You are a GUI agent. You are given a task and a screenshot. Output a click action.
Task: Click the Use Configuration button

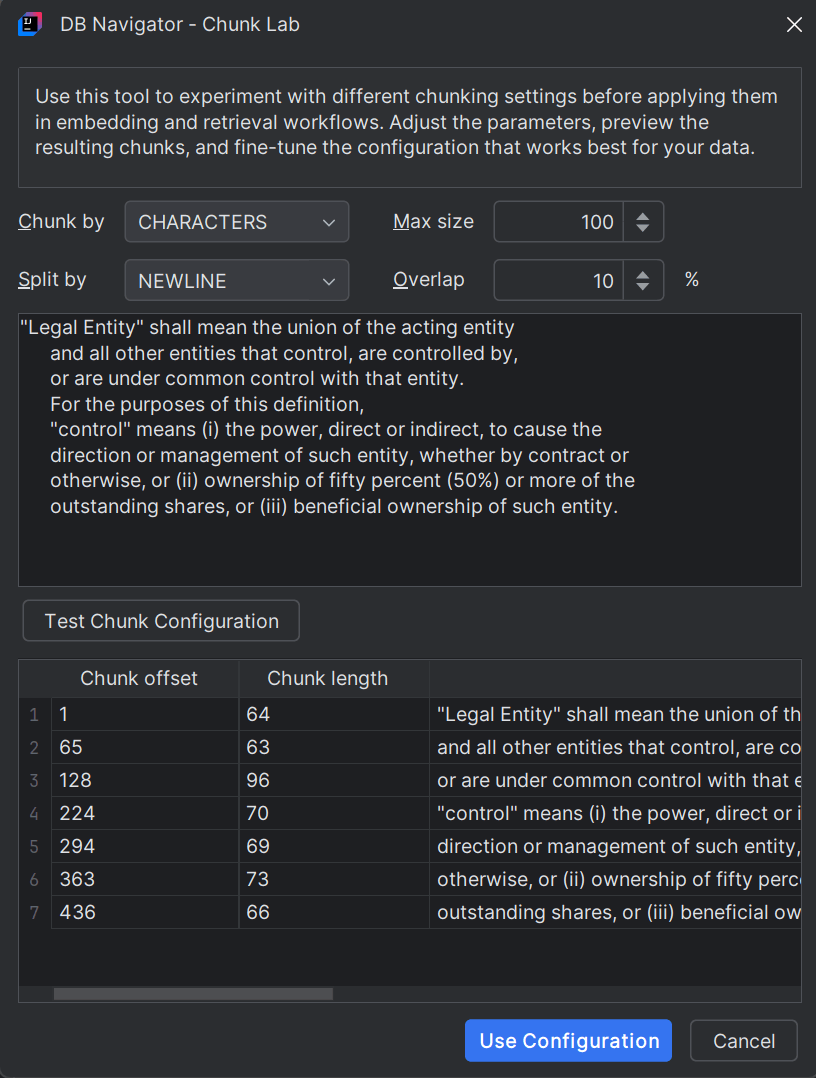click(568, 1040)
